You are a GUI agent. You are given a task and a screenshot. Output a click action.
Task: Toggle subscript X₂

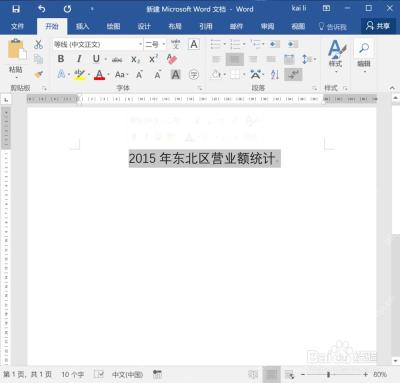click(135, 59)
